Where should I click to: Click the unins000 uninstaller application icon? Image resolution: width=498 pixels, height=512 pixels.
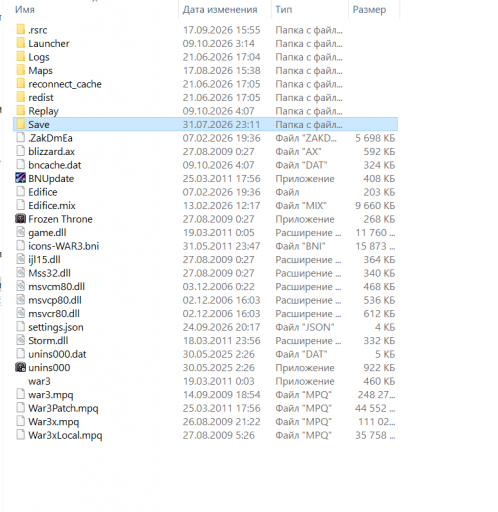pyautogui.click(x=21, y=367)
